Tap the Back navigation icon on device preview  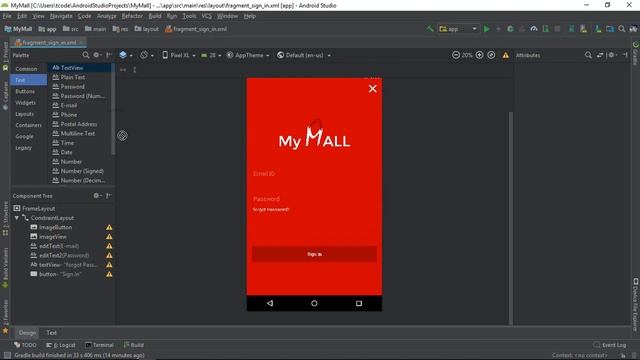coord(270,303)
